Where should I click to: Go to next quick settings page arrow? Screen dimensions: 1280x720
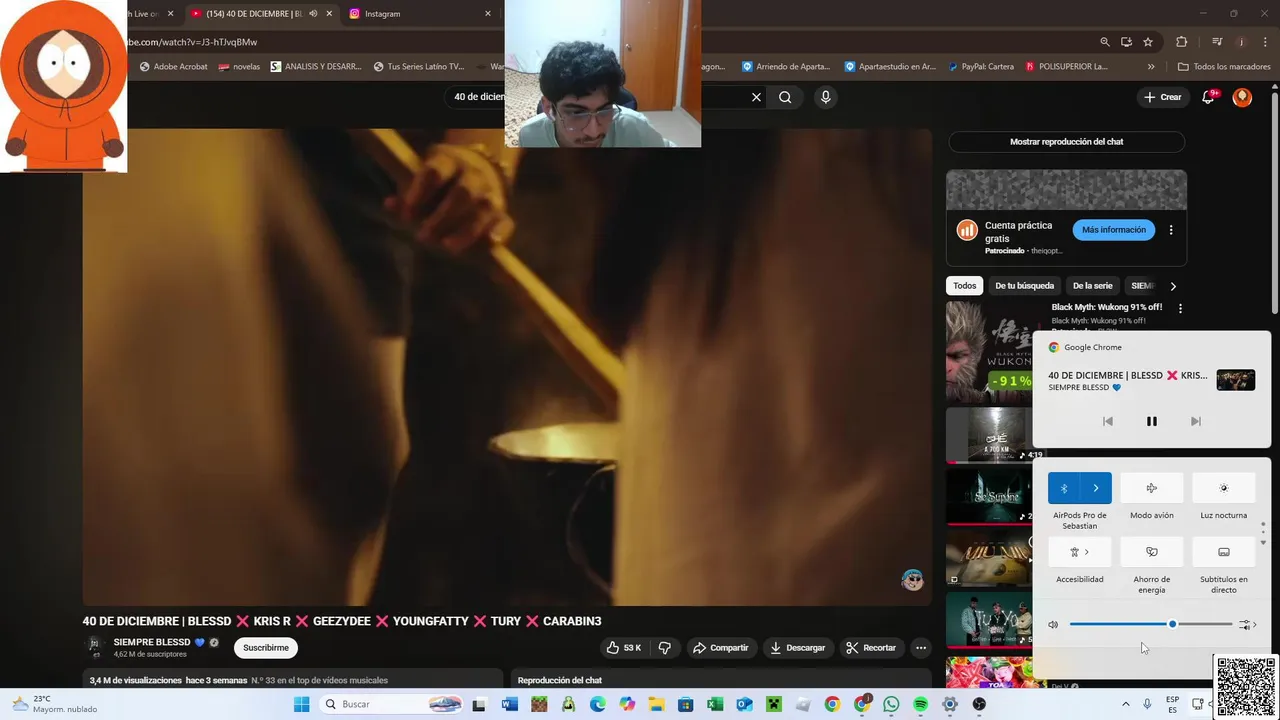1263,542
